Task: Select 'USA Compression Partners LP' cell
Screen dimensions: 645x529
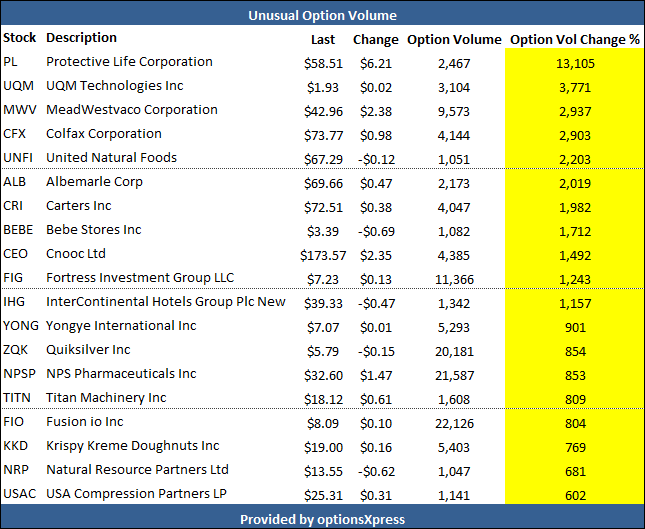Action: coord(137,494)
